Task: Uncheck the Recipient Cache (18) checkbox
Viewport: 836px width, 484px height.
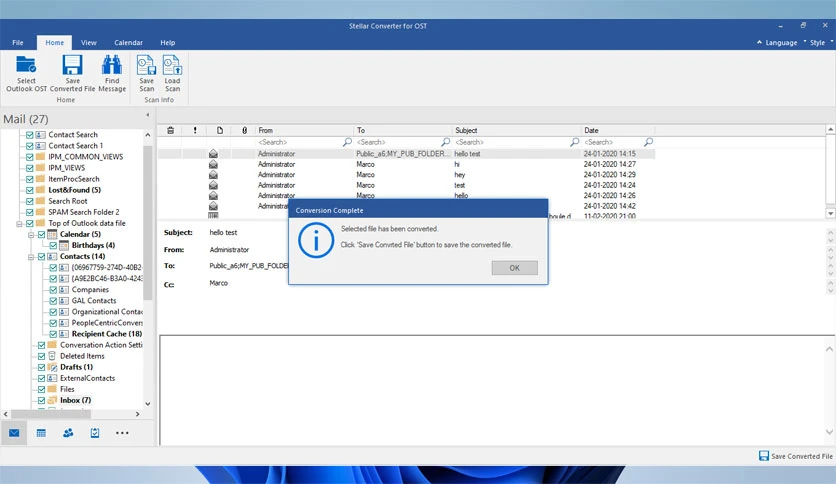Action: click(x=53, y=334)
